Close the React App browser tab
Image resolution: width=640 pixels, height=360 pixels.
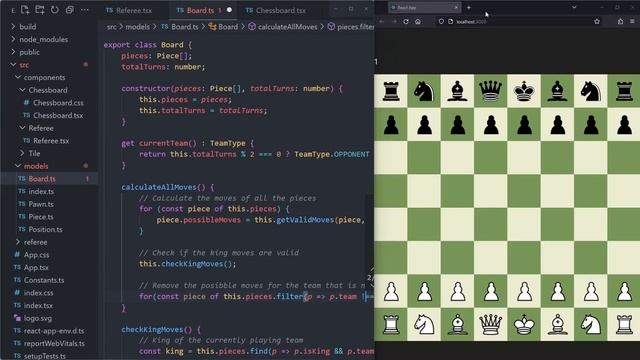pyautogui.click(x=456, y=7)
